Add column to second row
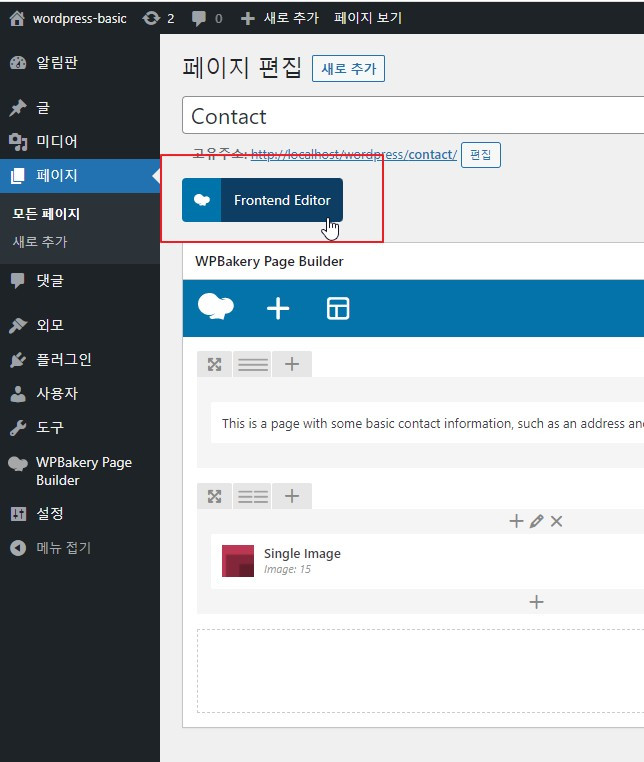 pos(292,496)
